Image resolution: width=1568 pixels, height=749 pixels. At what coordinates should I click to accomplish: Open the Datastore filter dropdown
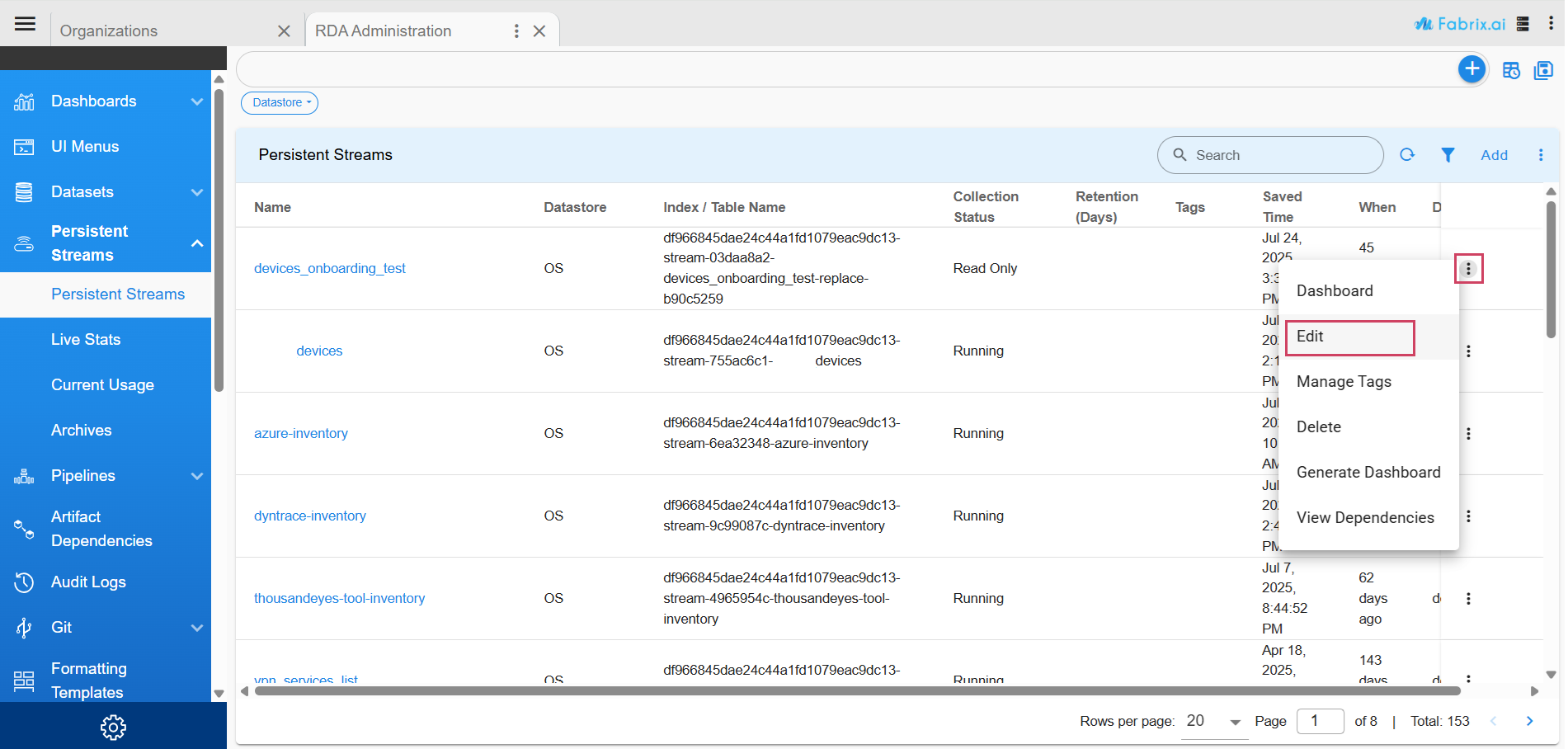(x=280, y=103)
